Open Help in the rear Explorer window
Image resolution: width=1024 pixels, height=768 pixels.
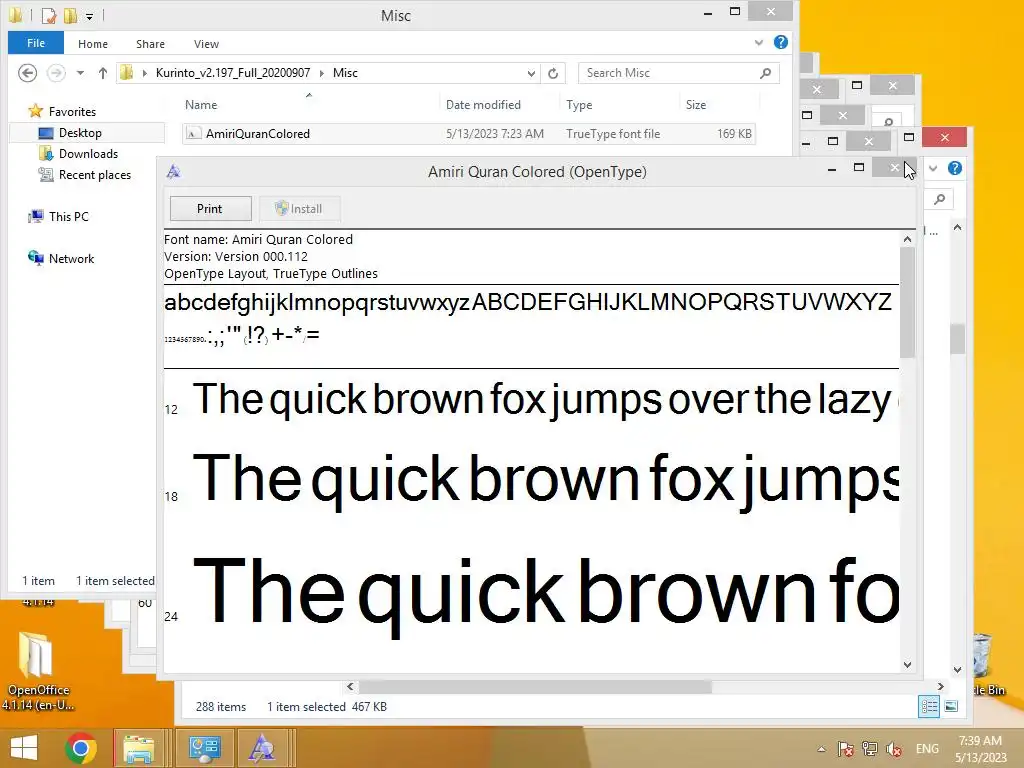955,168
